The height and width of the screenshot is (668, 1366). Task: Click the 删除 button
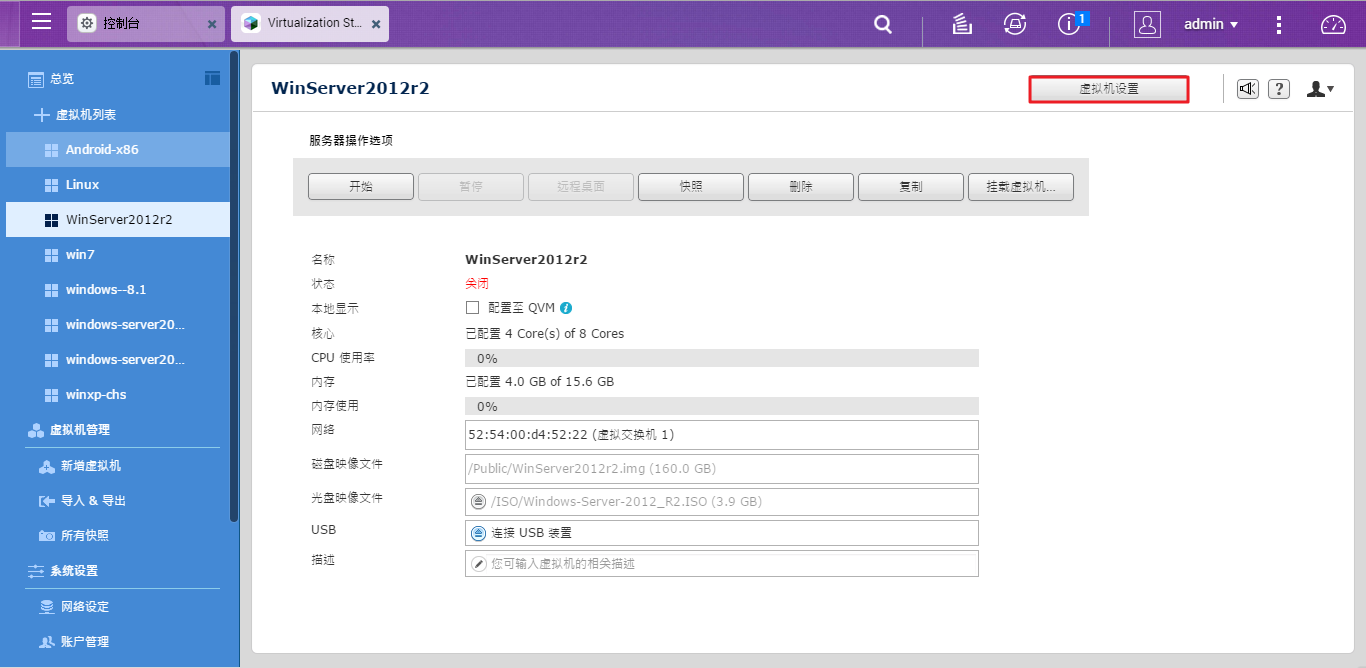pos(801,187)
